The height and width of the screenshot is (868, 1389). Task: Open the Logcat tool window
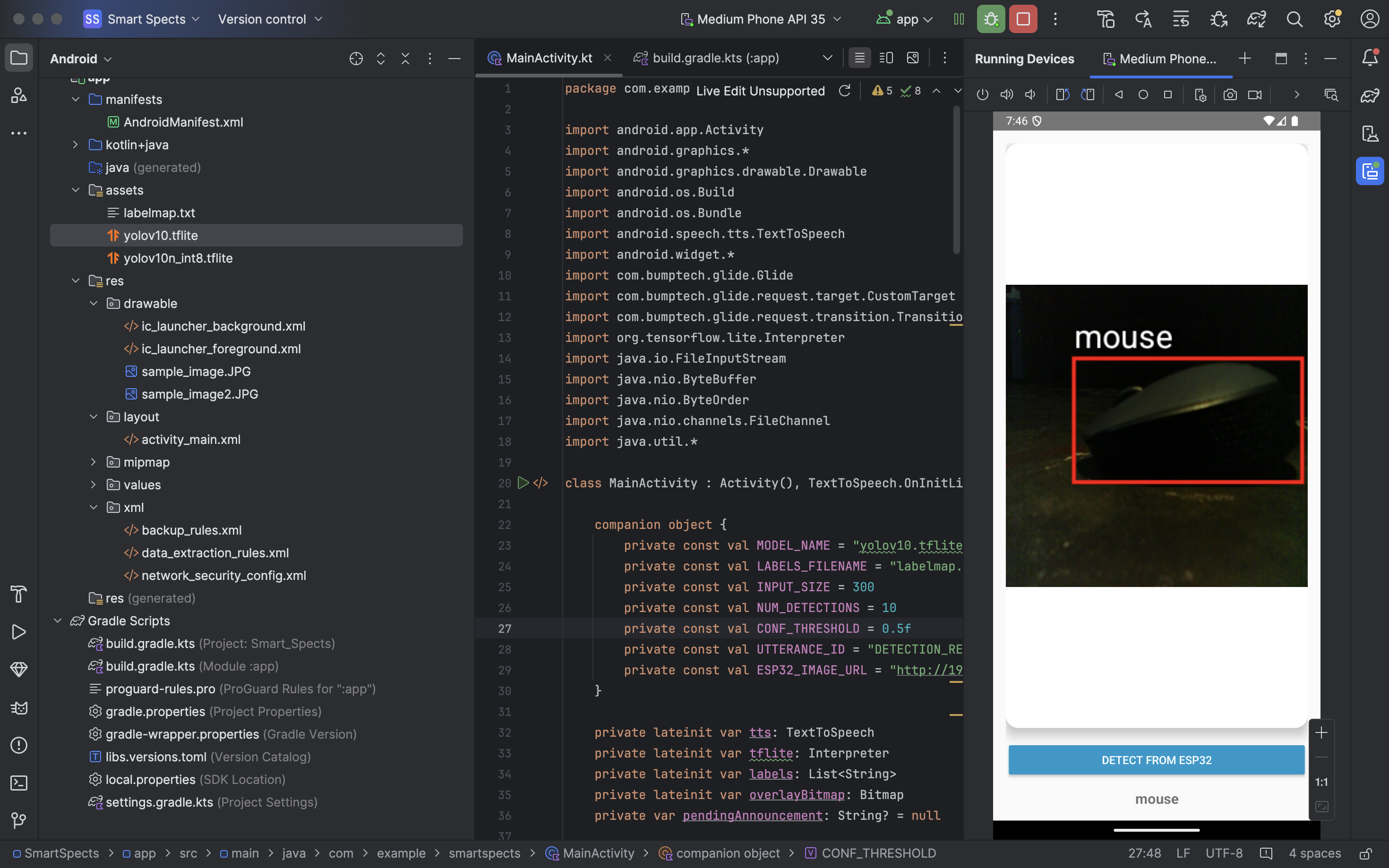[x=18, y=707]
